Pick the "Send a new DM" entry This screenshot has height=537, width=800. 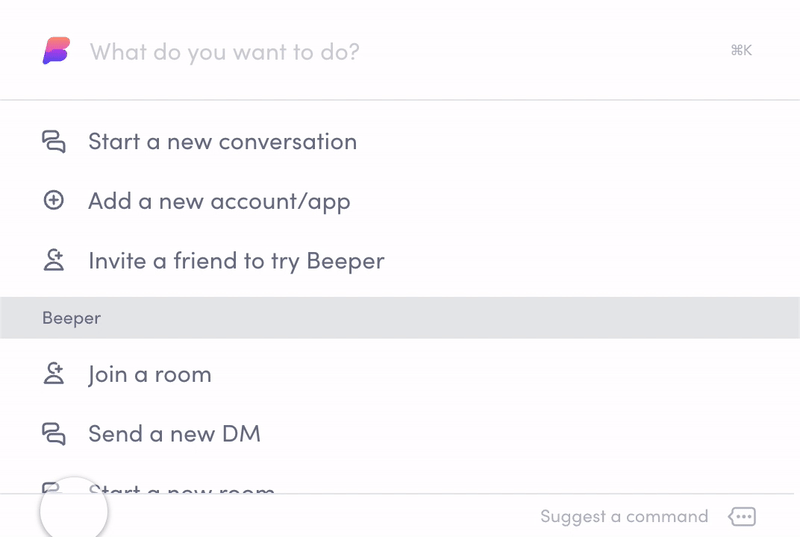[x=174, y=434]
